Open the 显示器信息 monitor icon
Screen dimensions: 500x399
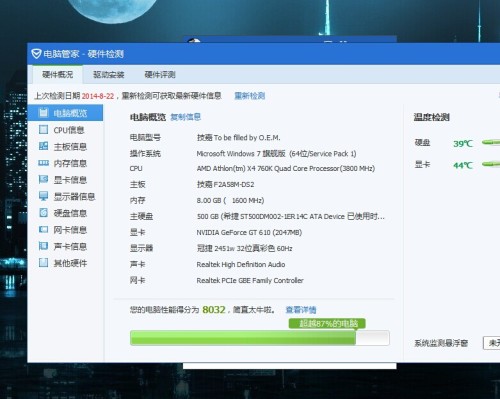click(43, 196)
